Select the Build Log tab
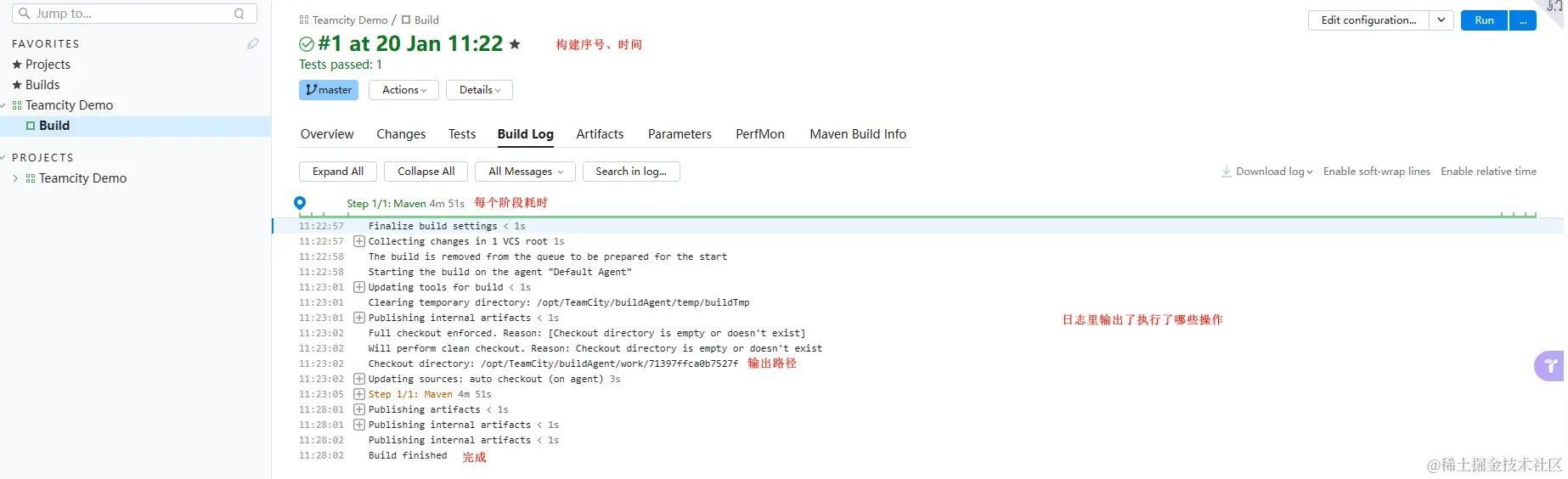This screenshot has height=479, width=1568. click(526, 134)
